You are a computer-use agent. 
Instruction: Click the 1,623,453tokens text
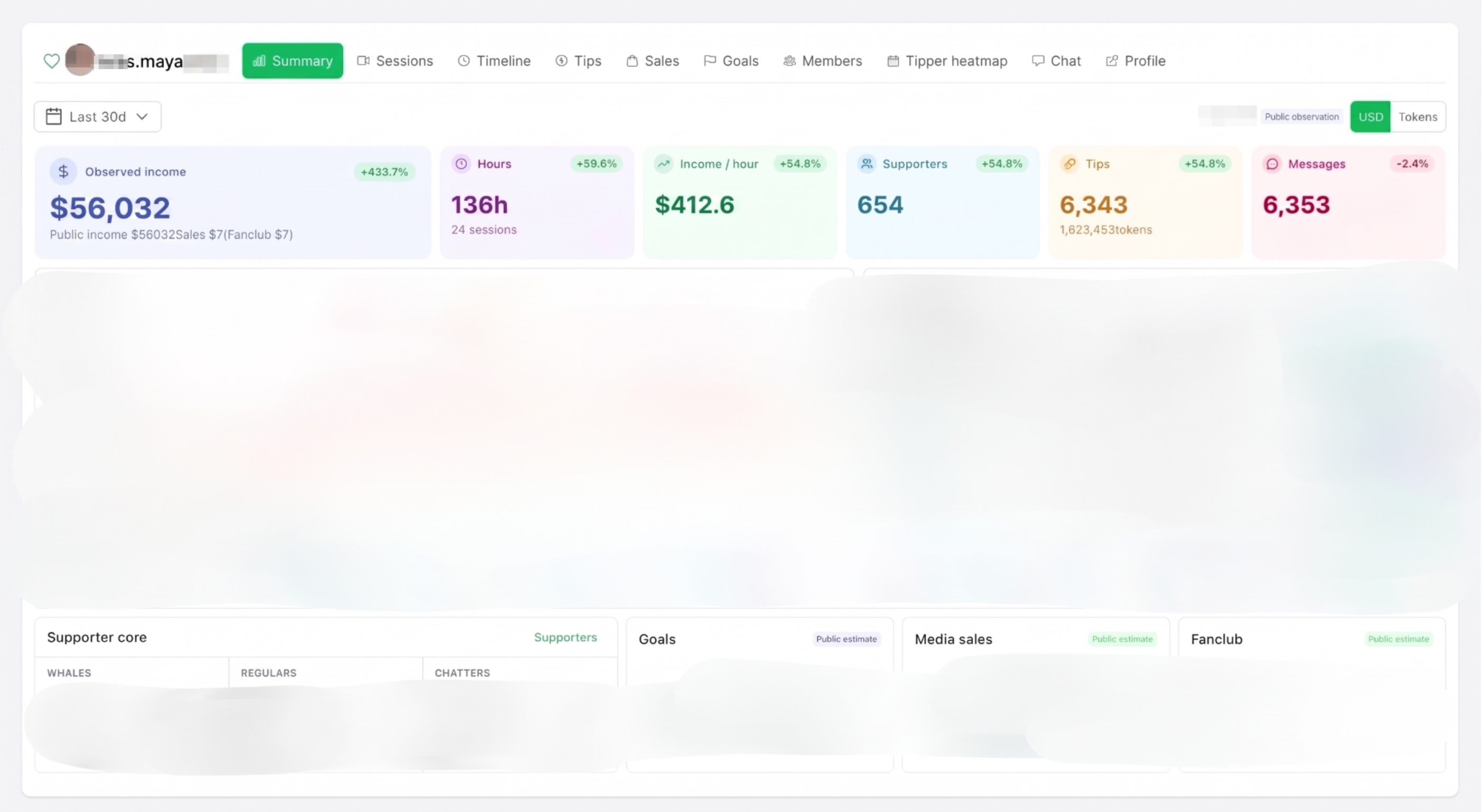(1106, 229)
